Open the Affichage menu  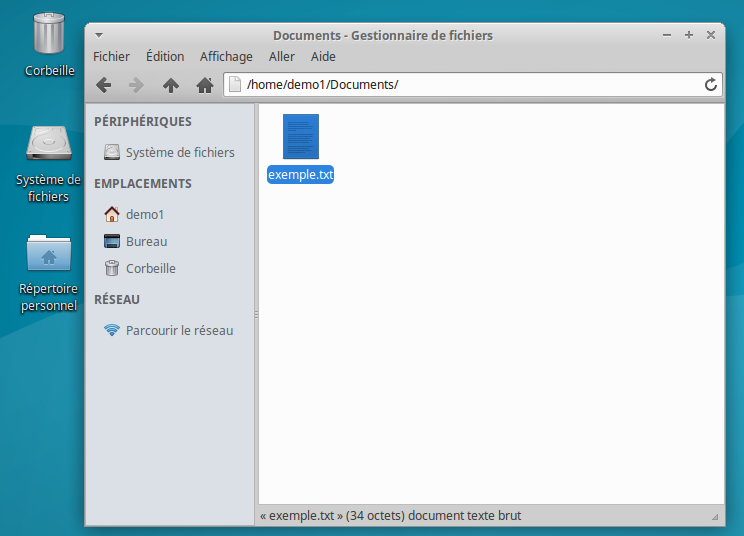coord(226,57)
